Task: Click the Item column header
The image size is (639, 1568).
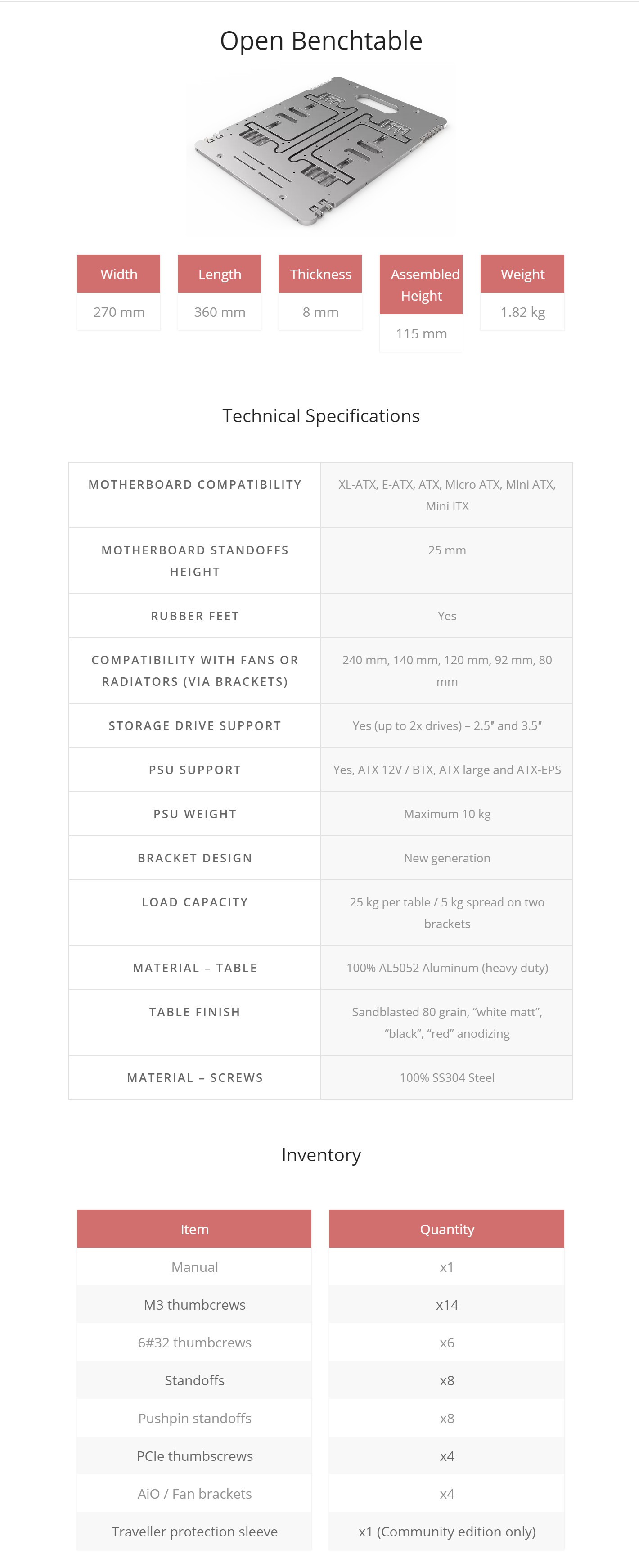Action: pyautogui.click(x=195, y=1229)
